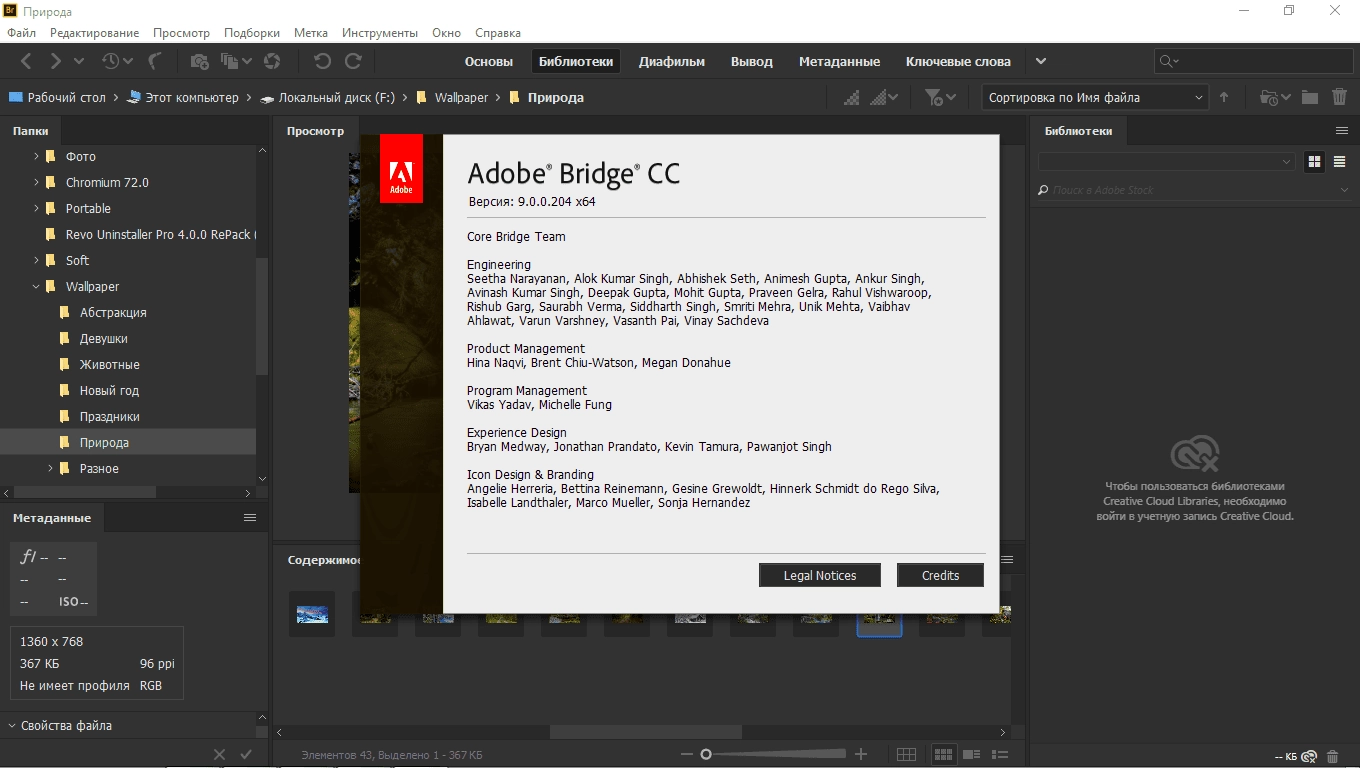This screenshot has width=1360, height=768.
Task: Click the refine stacked-pages icon
Action: click(231, 61)
